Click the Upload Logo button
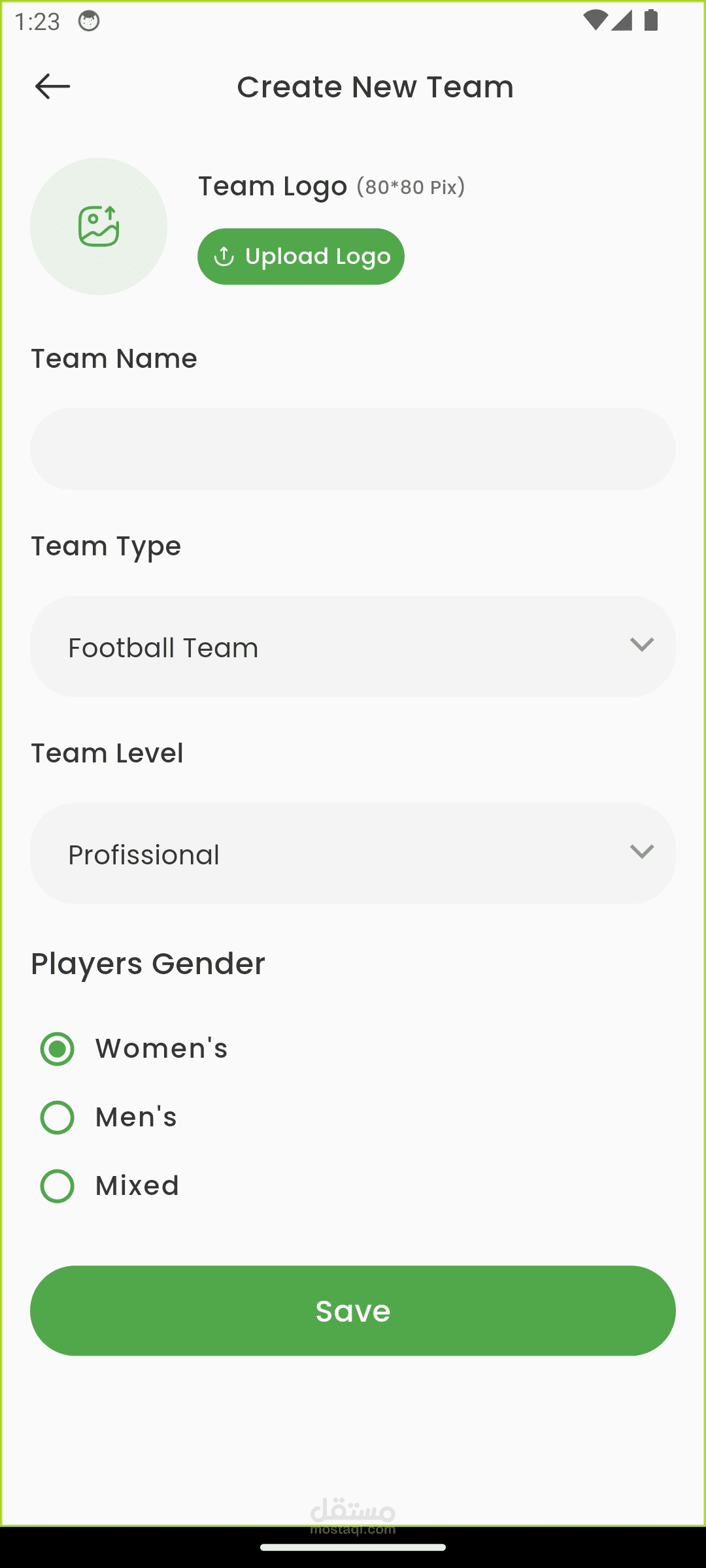706x1568 pixels. (301, 256)
